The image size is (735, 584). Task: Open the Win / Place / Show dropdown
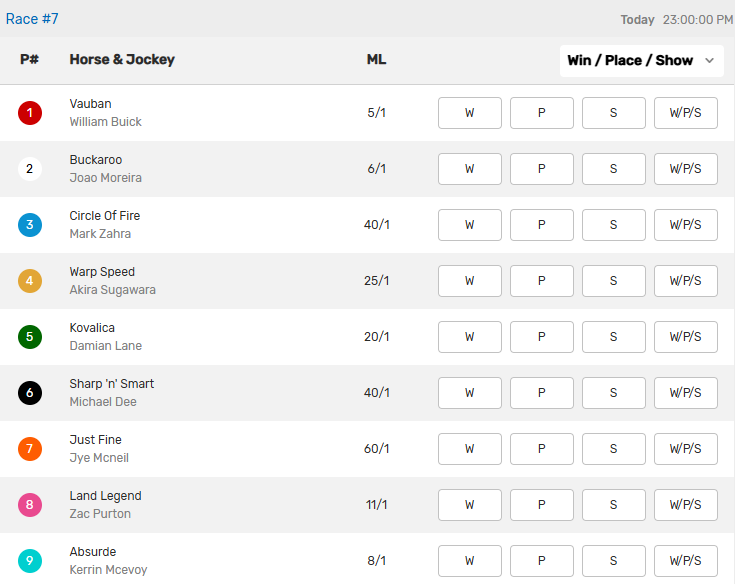pos(641,60)
